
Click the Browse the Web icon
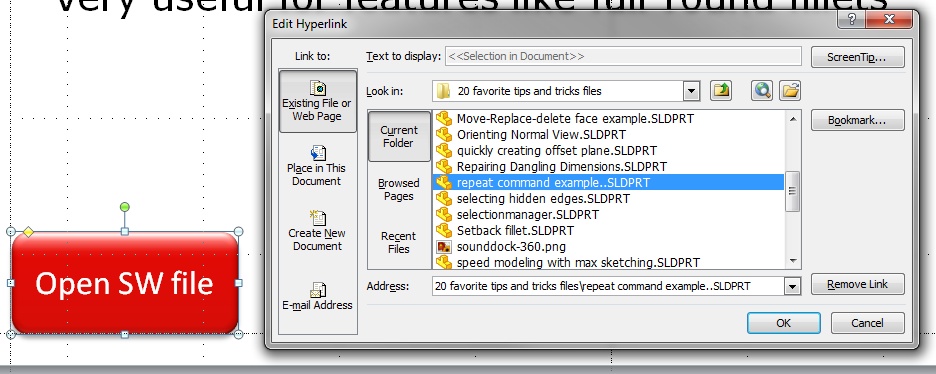[x=762, y=91]
